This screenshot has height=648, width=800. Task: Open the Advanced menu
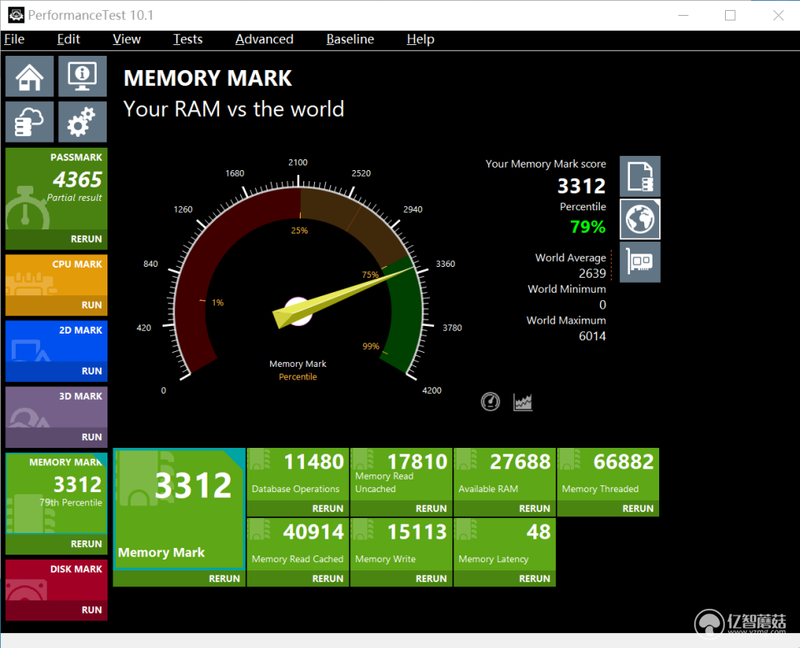click(264, 39)
